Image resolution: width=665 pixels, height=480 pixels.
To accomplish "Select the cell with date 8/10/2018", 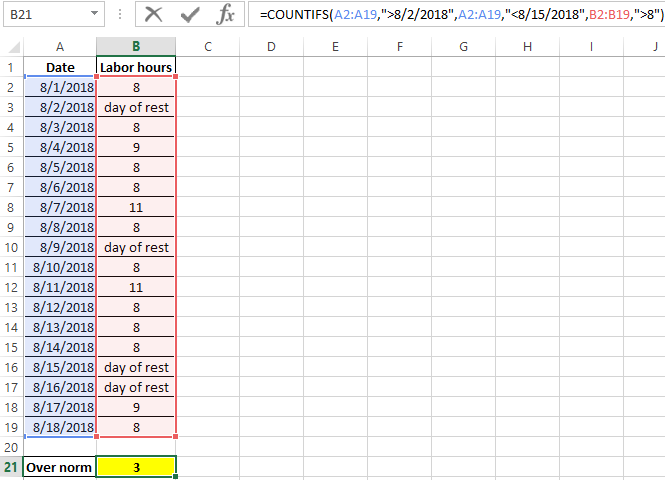I will [60, 267].
